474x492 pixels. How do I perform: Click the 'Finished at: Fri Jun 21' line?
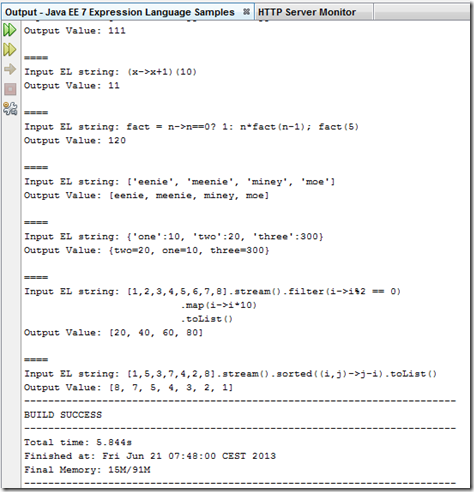[150, 456]
